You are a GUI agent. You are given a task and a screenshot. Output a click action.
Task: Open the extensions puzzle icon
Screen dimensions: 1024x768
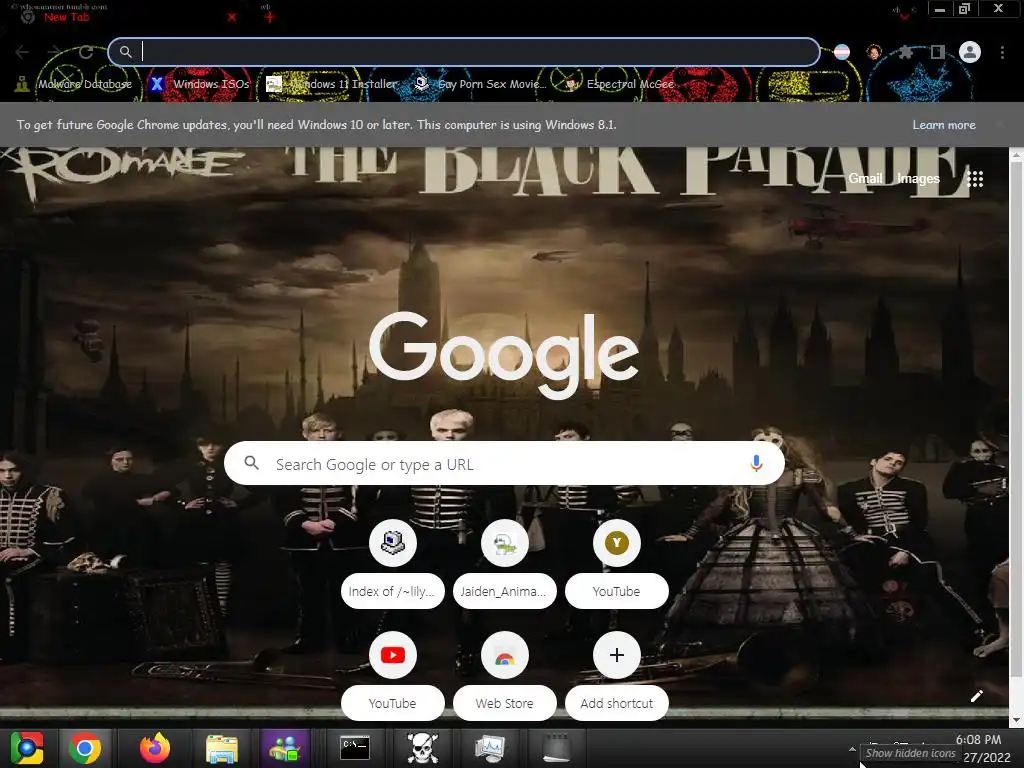click(x=906, y=52)
